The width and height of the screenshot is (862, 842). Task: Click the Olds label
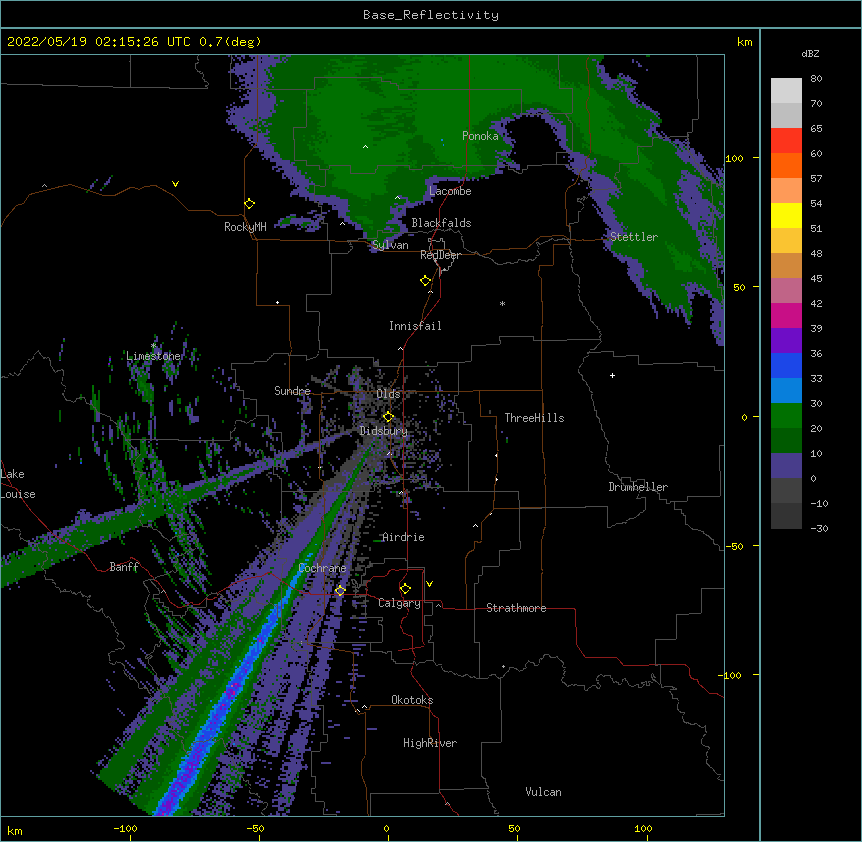pos(388,394)
